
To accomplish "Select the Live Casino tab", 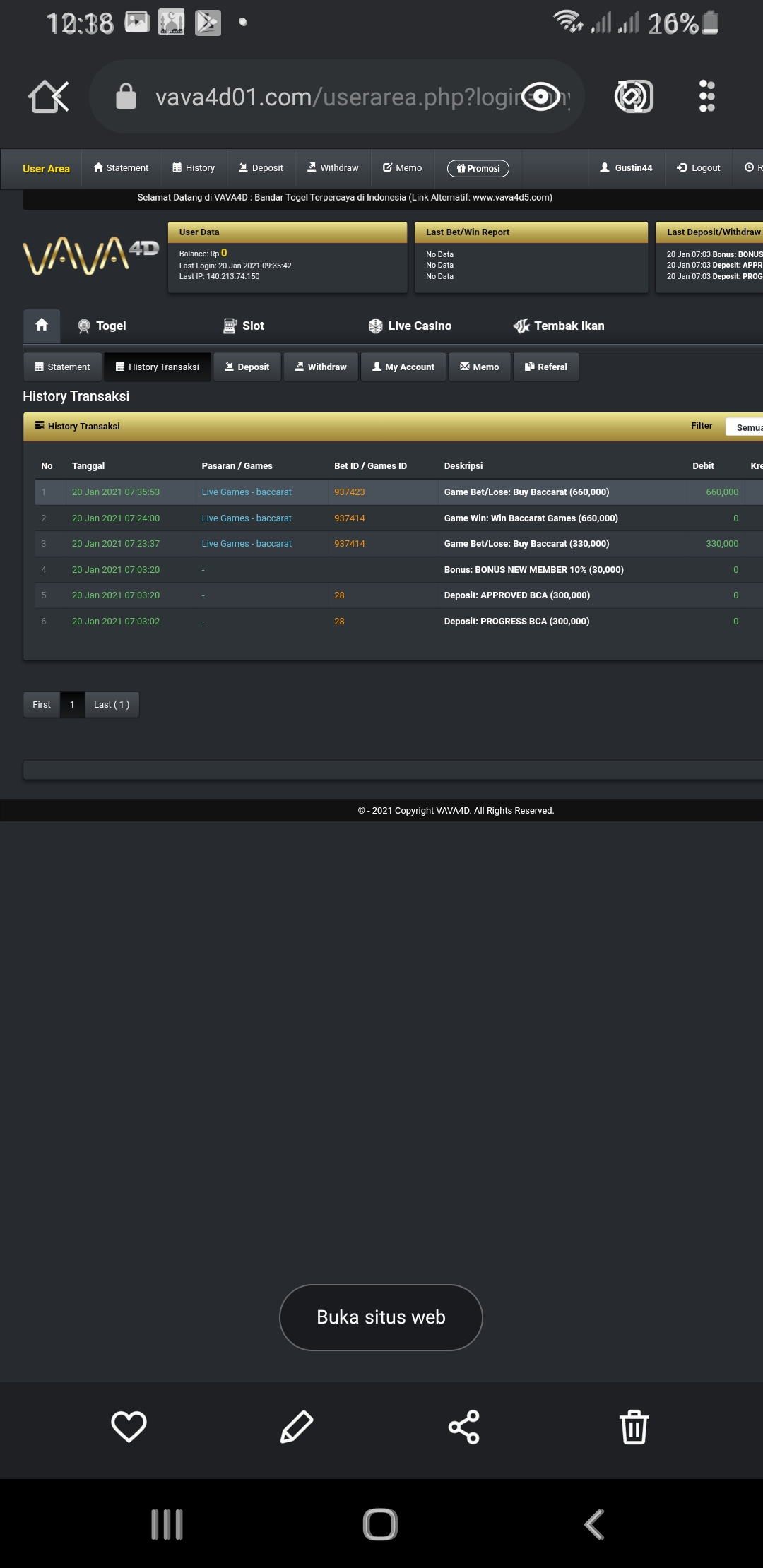I will (410, 326).
